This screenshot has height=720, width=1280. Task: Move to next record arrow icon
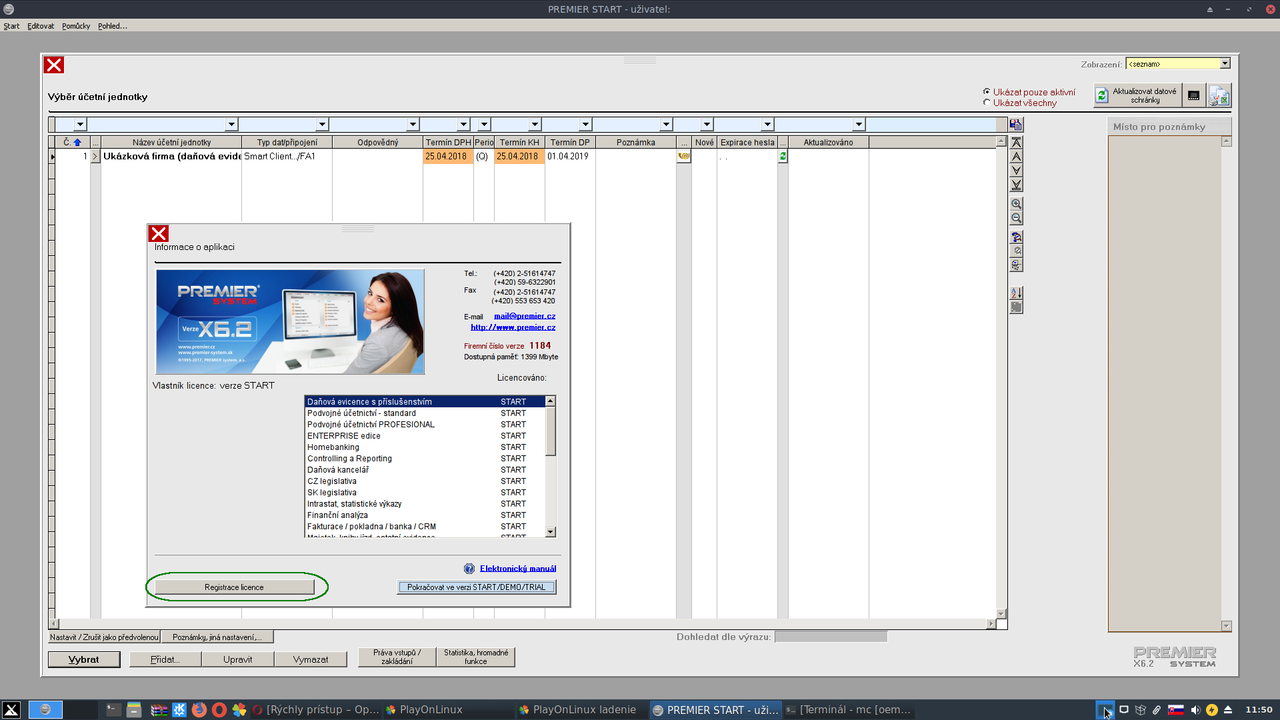[x=1016, y=171]
